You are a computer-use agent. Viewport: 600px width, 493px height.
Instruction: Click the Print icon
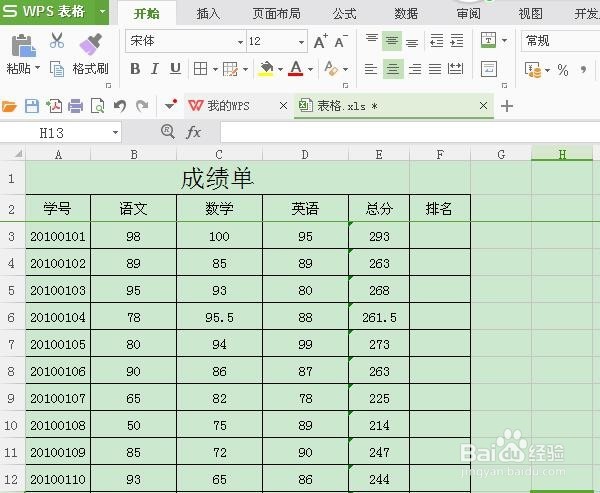click(75, 106)
